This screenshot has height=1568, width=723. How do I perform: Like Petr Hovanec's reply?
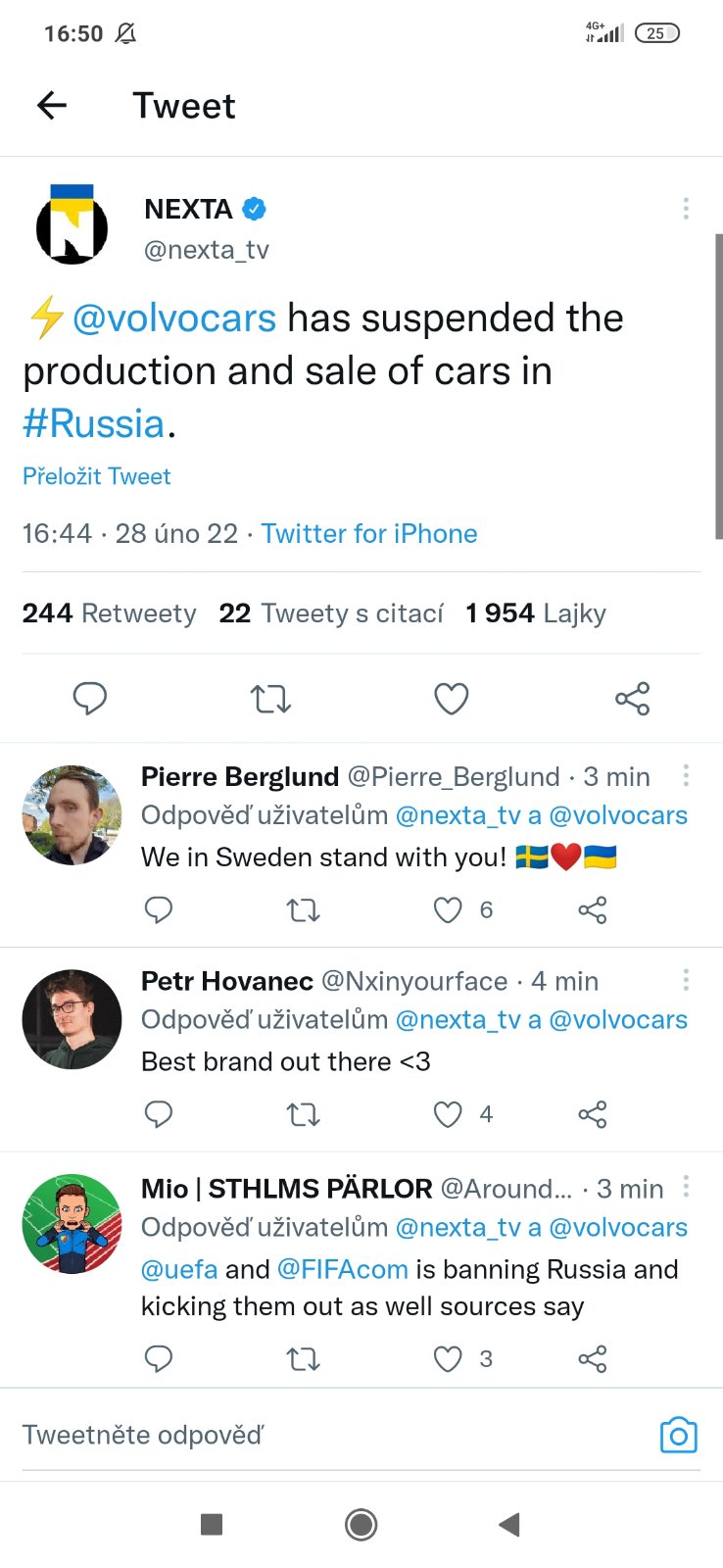[x=448, y=1114]
